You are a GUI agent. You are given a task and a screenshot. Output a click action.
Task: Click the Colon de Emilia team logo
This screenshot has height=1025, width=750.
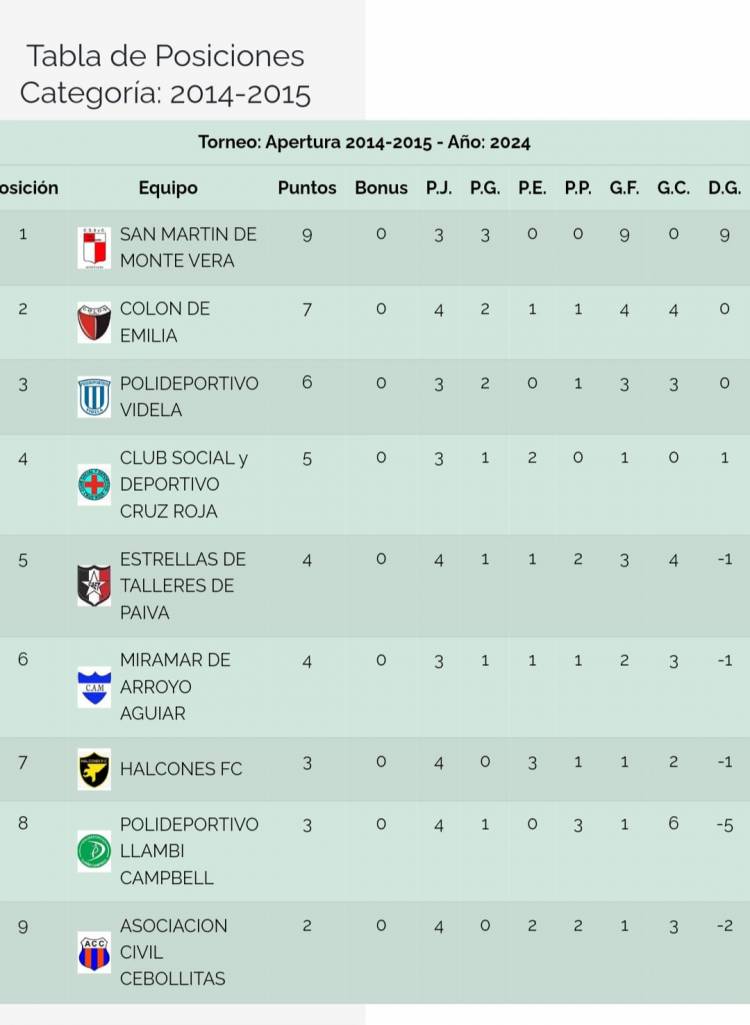coord(94,323)
